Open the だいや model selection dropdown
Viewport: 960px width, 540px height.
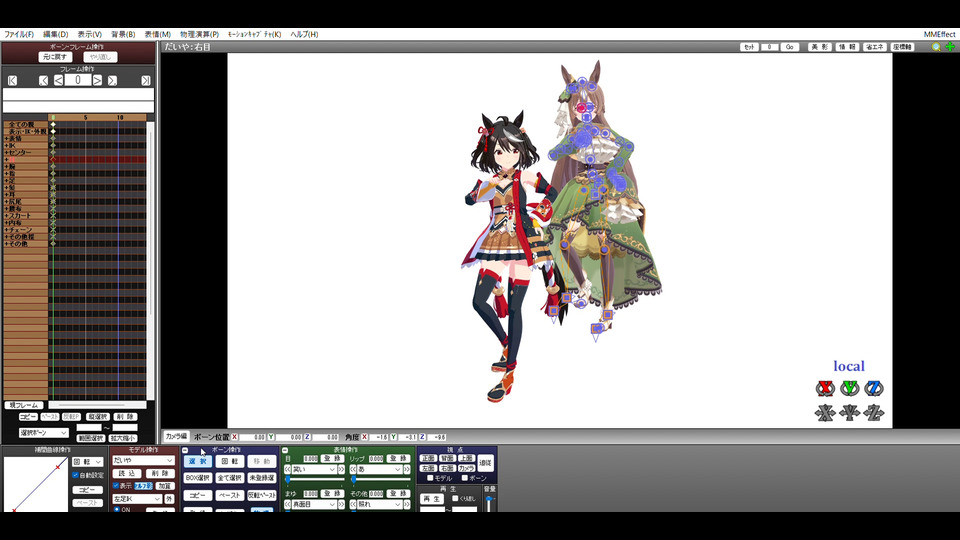click(143, 460)
